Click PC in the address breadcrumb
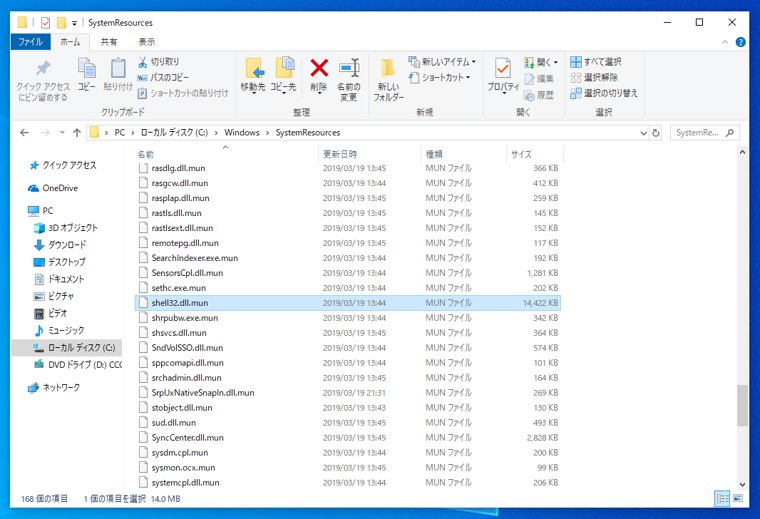 120,133
